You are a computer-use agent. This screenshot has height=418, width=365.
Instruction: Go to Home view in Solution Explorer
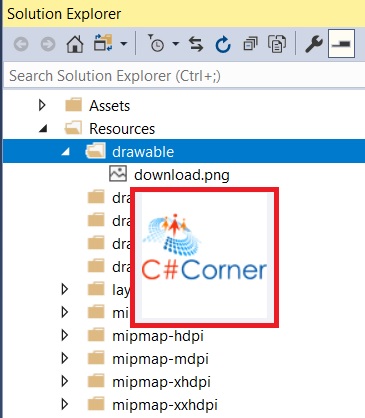[75, 44]
